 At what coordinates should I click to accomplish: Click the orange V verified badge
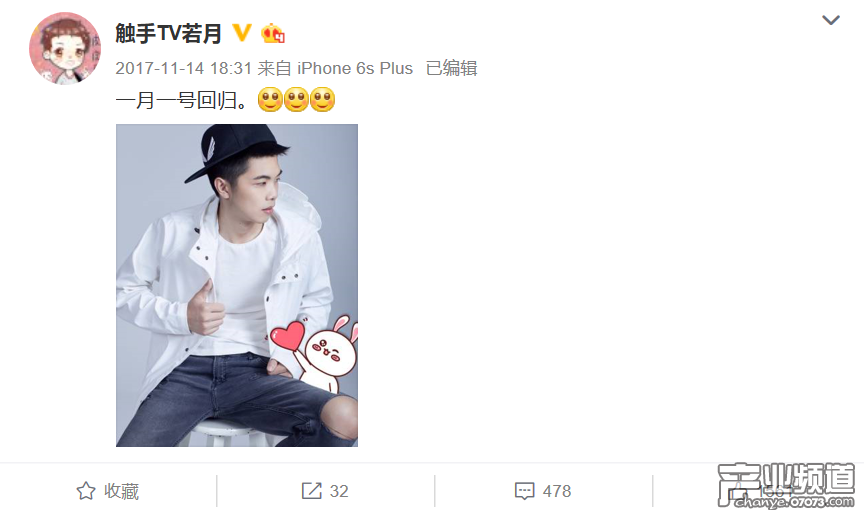242,33
